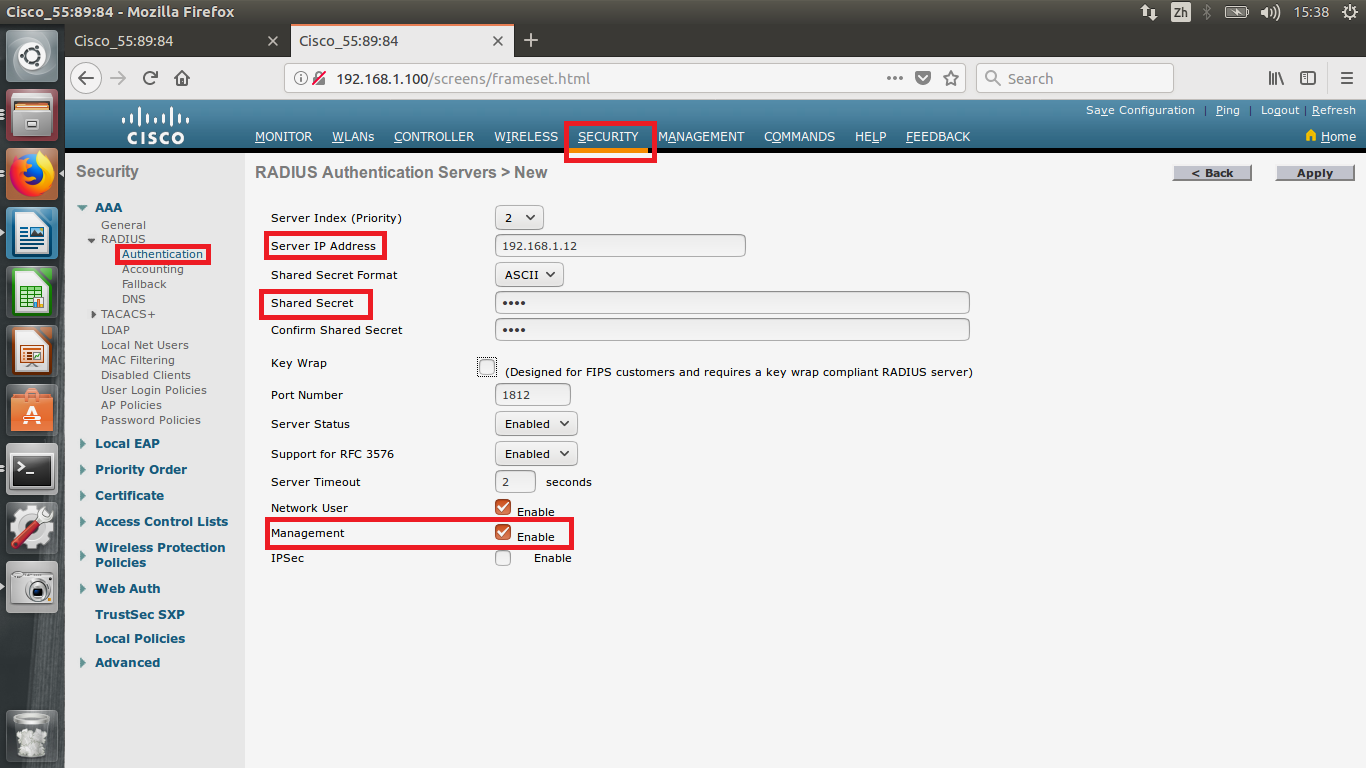Open Shared Secret Format ASCII dropdown
The height and width of the screenshot is (768, 1366).
point(529,274)
